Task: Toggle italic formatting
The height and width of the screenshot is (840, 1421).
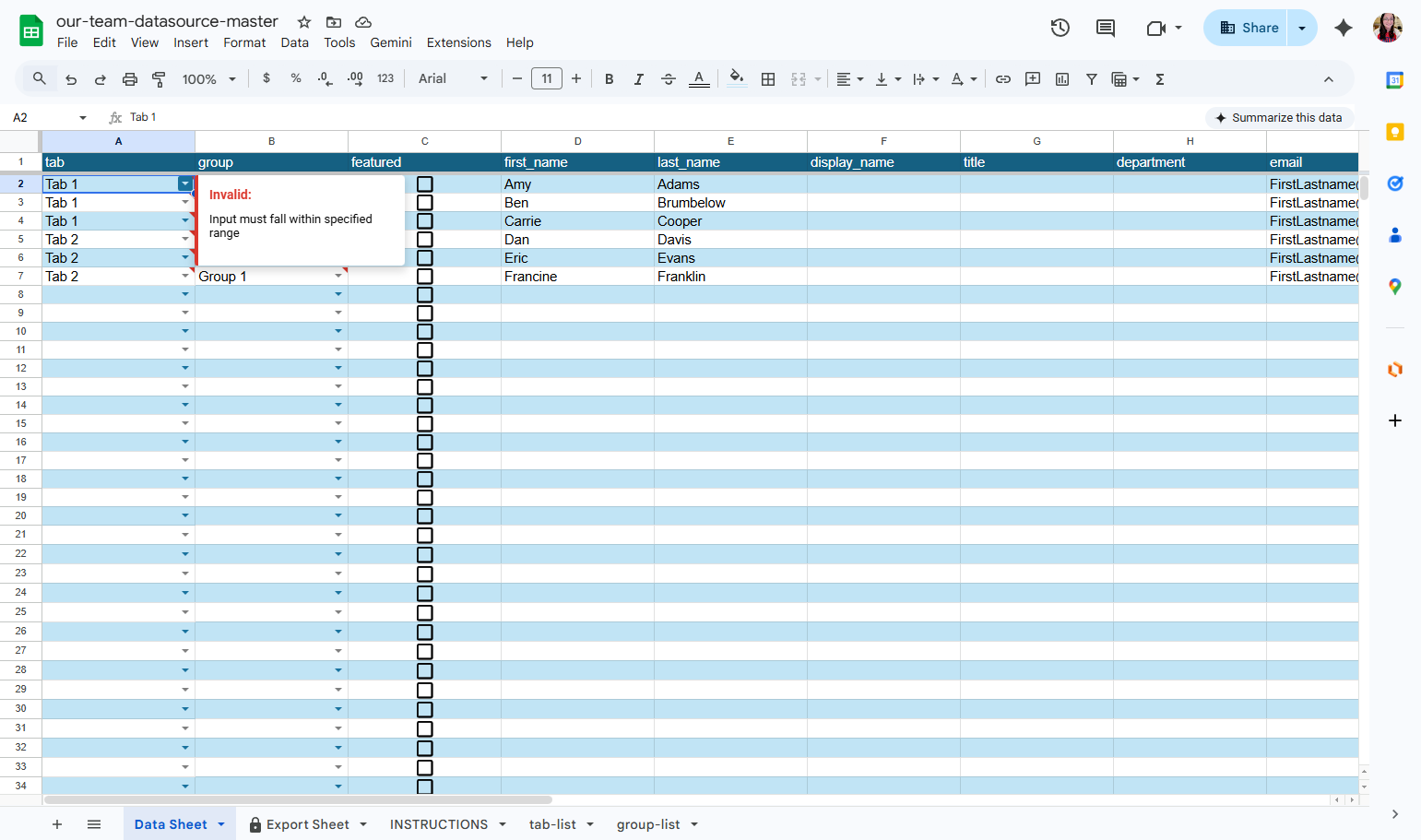Action: pos(638,79)
